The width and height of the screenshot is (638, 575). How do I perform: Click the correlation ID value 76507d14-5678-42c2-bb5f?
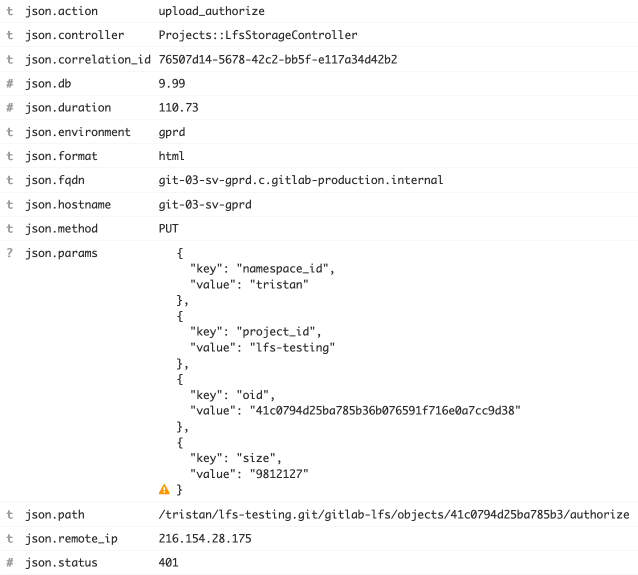278,59
